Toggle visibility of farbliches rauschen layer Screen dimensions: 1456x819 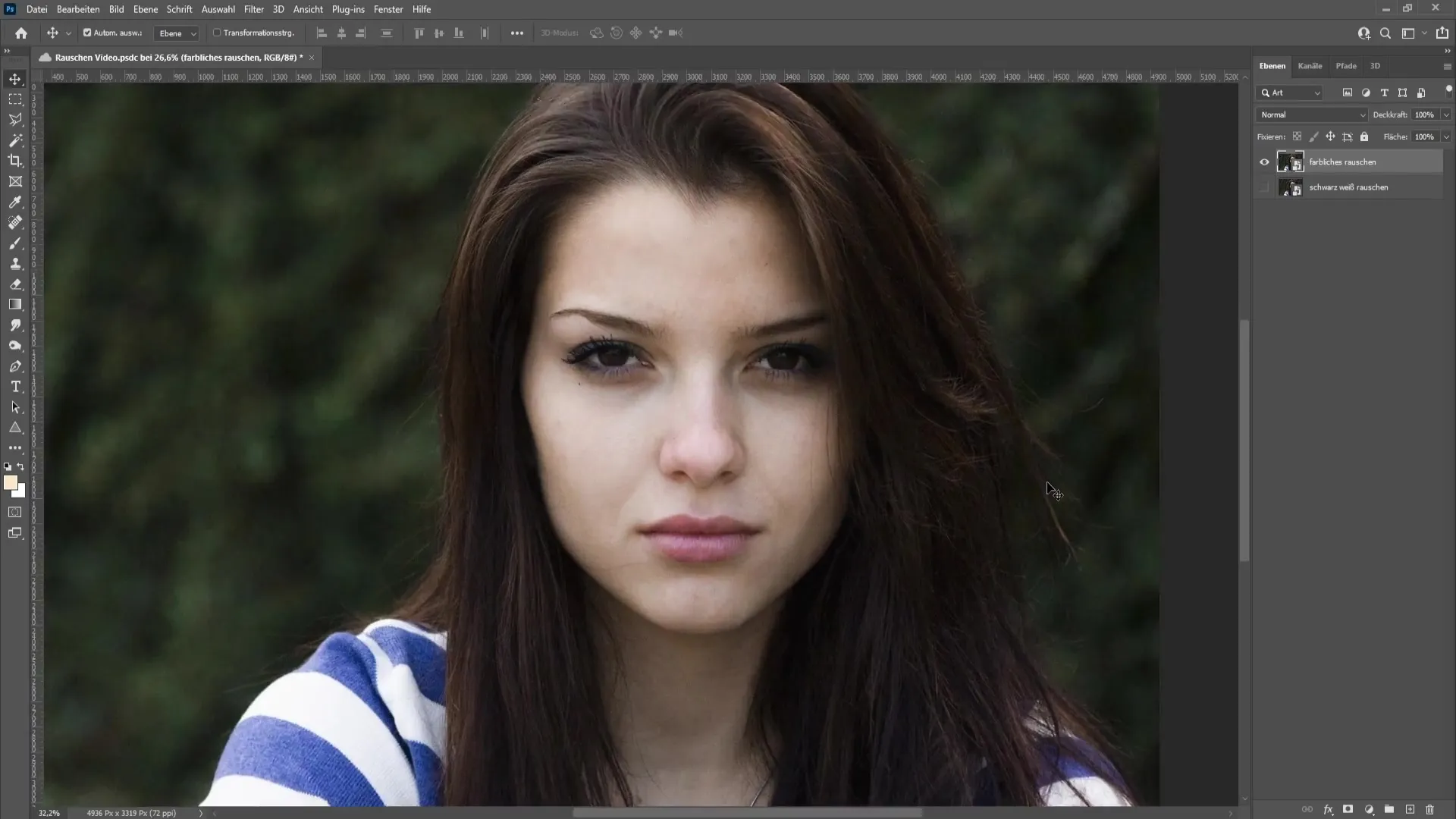pyautogui.click(x=1265, y=161)
